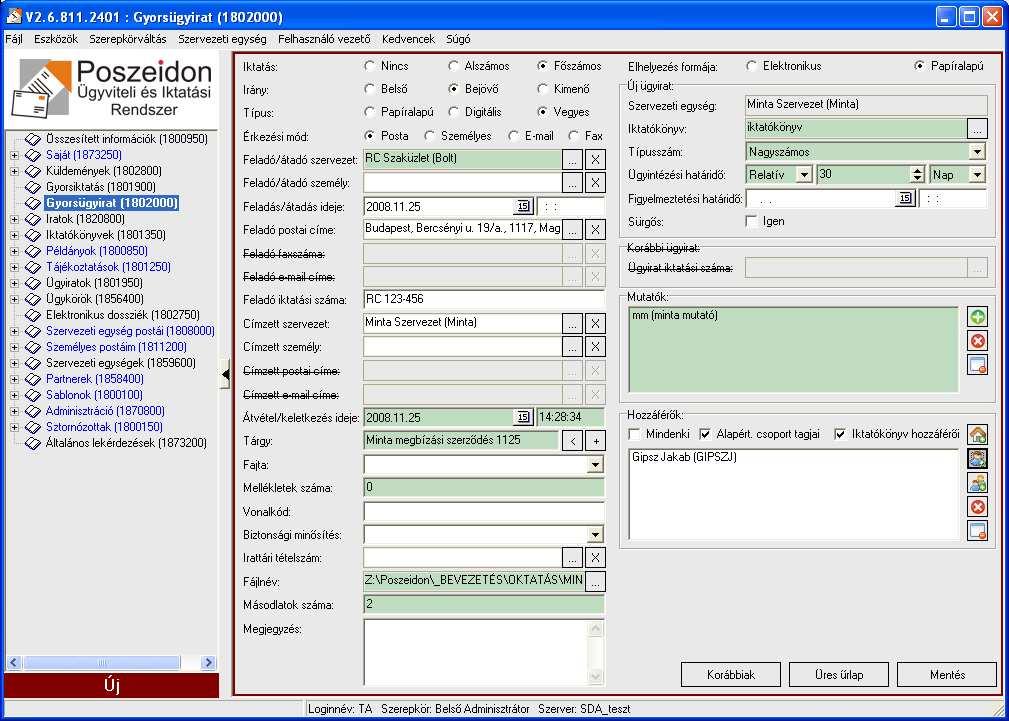The image size is (1009, 721).
Task: Open the Típusszám dropdown
Action: (x=977, y=152)
